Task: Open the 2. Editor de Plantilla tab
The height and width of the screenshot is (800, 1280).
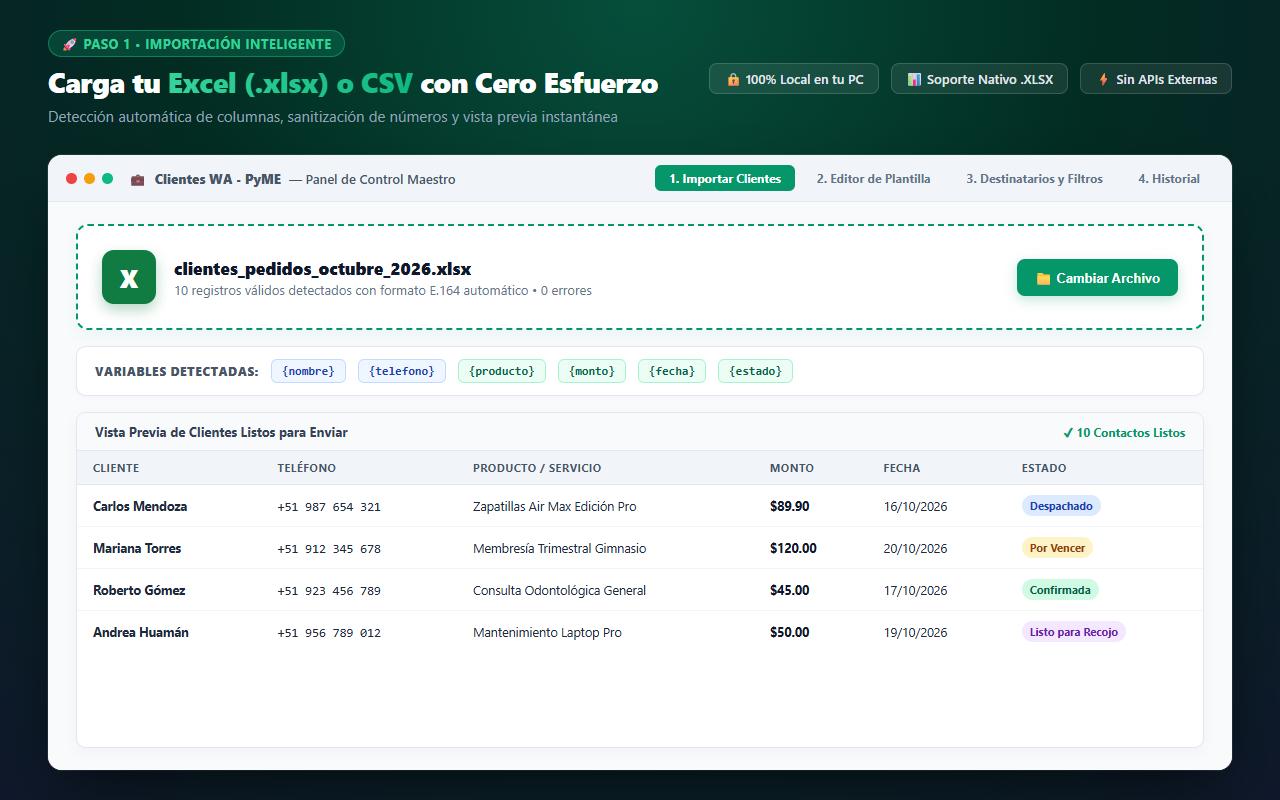Action: (x=873, y=178)
